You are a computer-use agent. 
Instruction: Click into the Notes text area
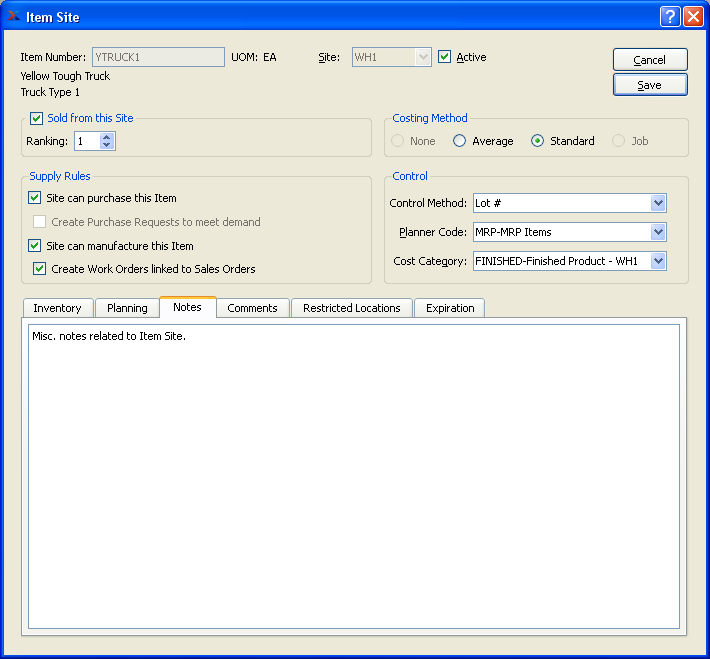[x=354, y=476]
